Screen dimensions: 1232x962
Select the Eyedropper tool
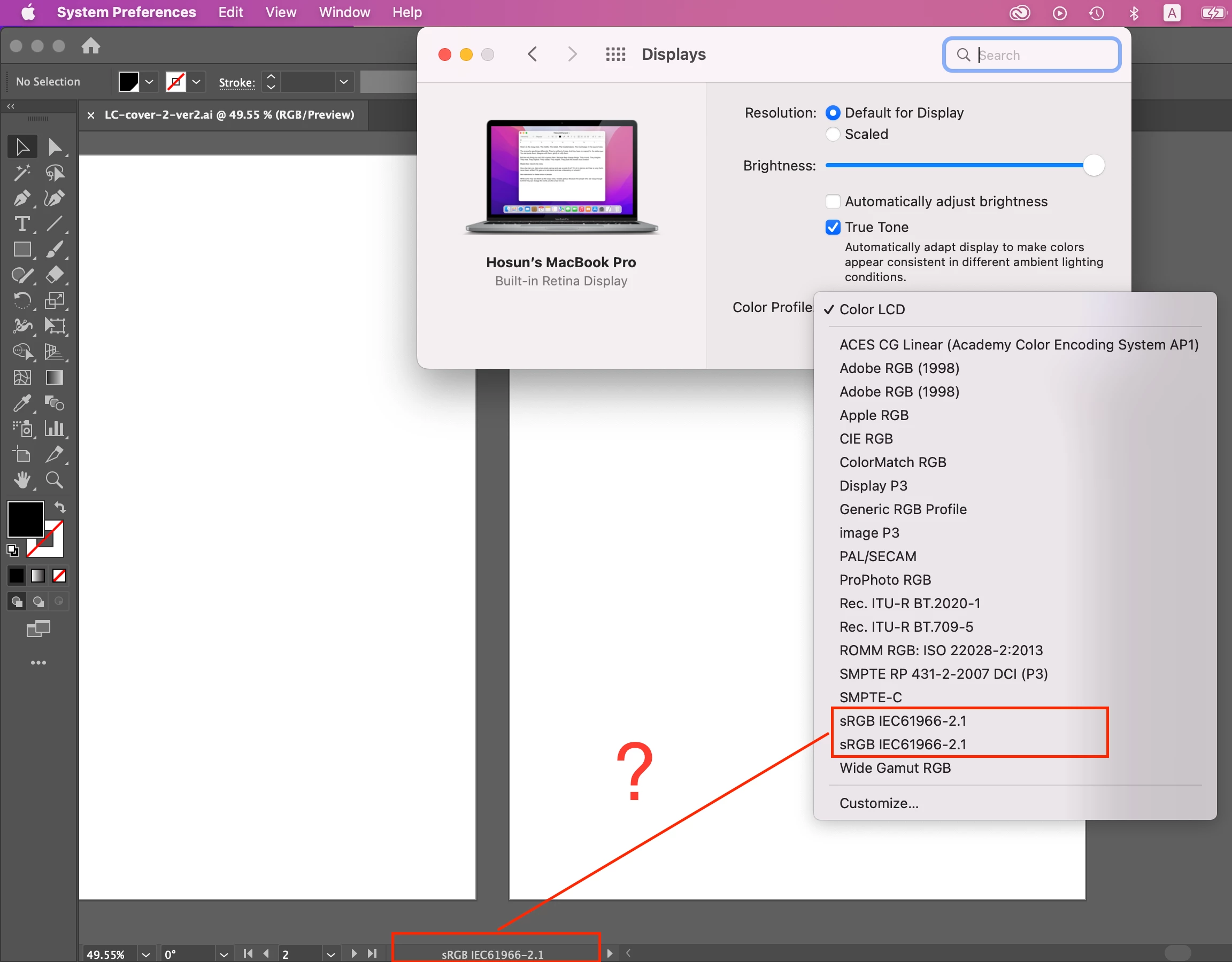[x=21, y=402]
